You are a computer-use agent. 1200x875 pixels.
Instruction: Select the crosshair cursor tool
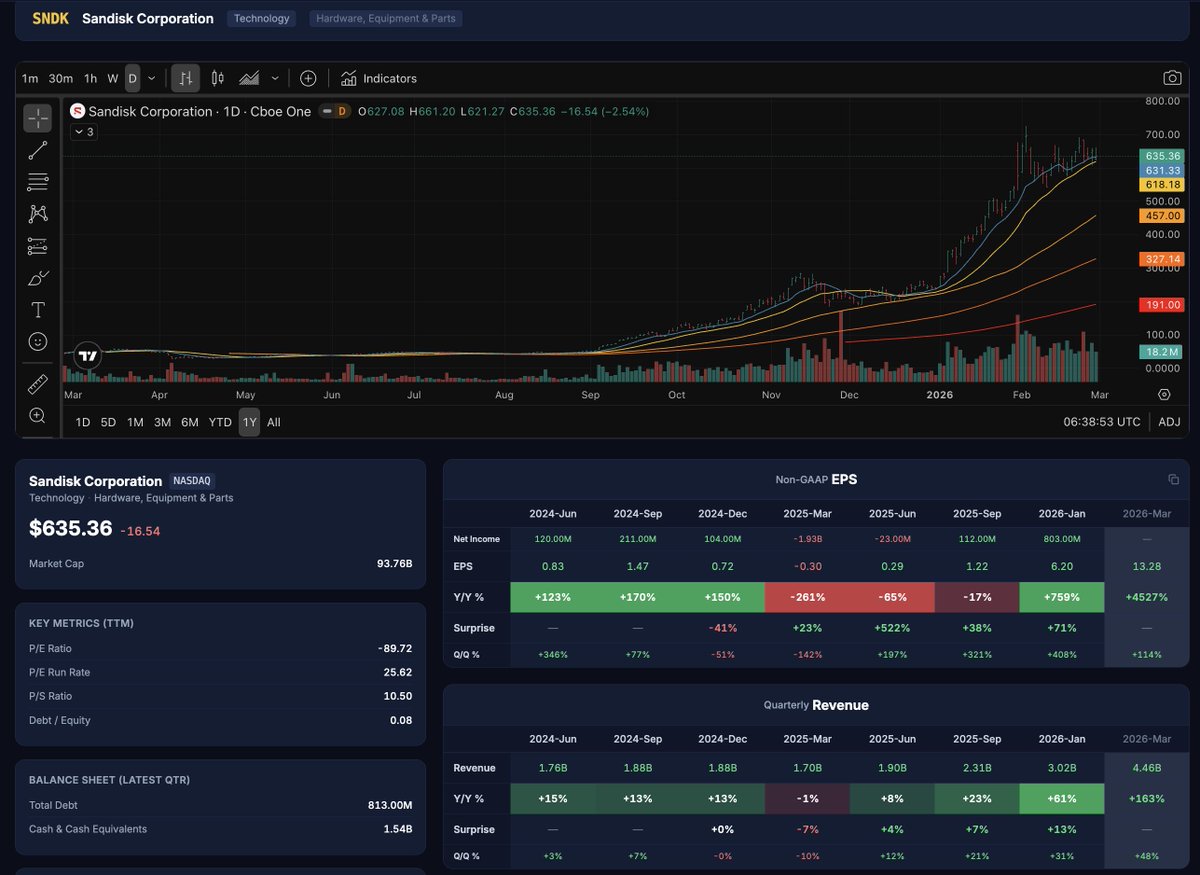click(37, 118)
